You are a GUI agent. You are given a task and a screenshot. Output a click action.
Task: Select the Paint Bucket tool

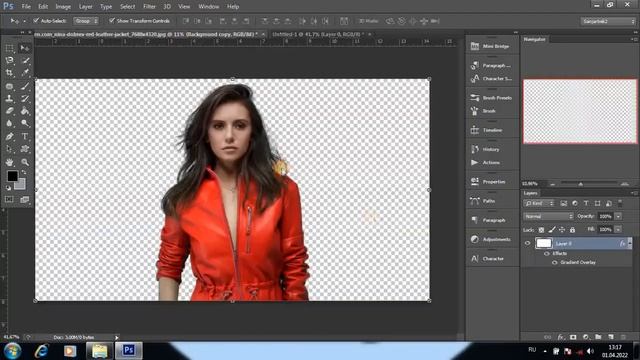click(25, 111)
